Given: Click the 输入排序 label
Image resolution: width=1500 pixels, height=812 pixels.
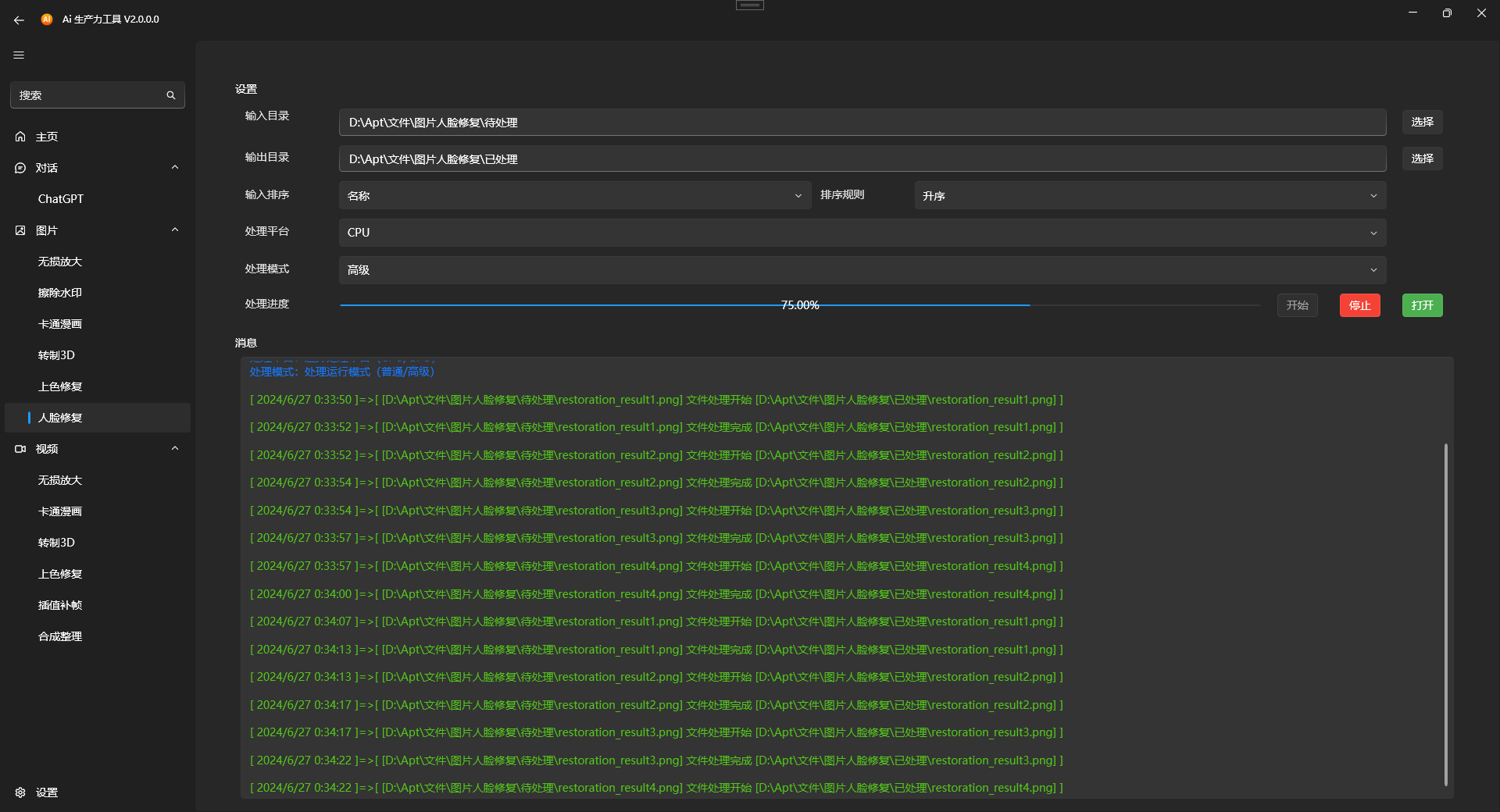Looking at the screenshot, I should point(267,194).
